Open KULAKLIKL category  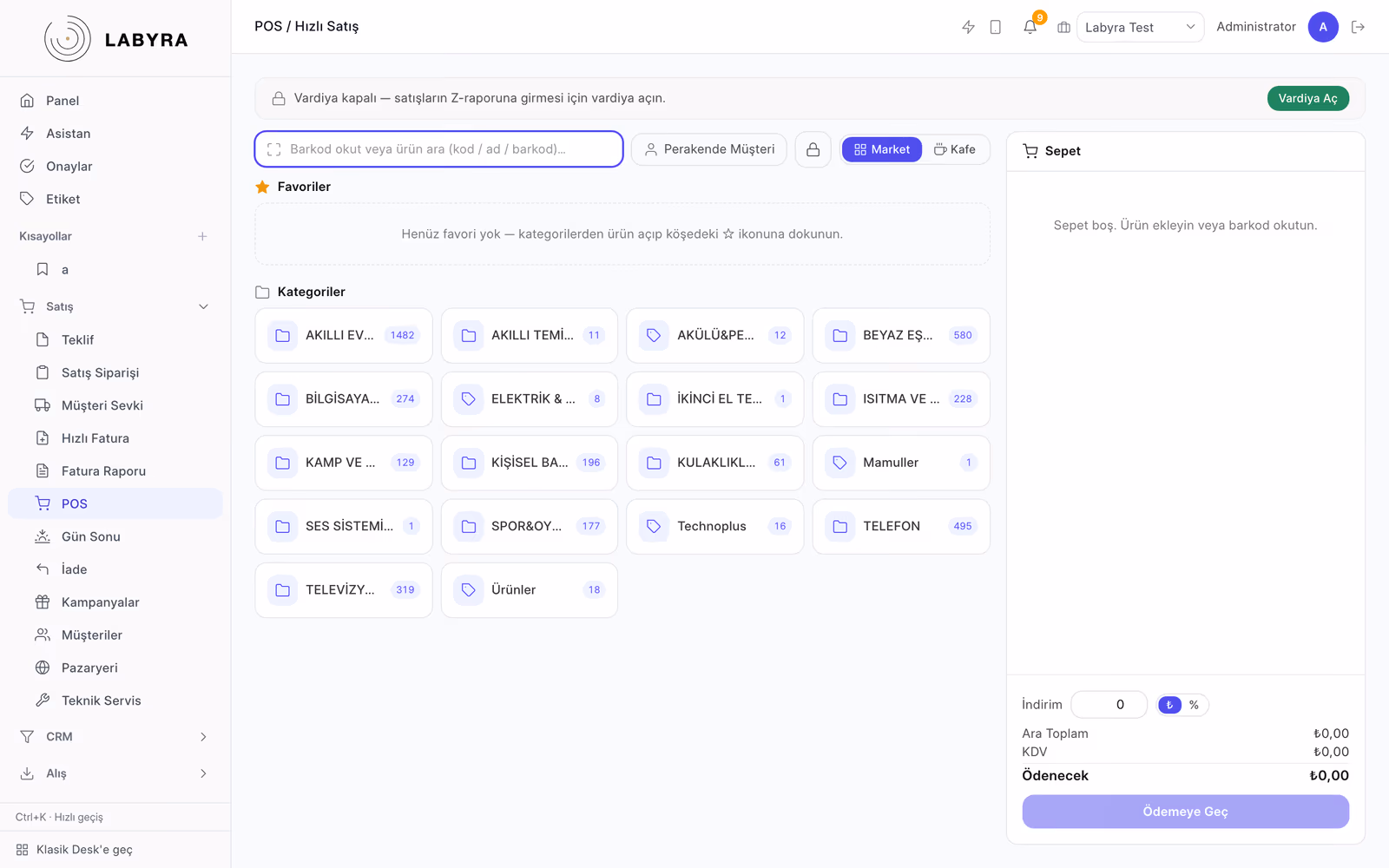pyautogui.click(x=715, y=463)
